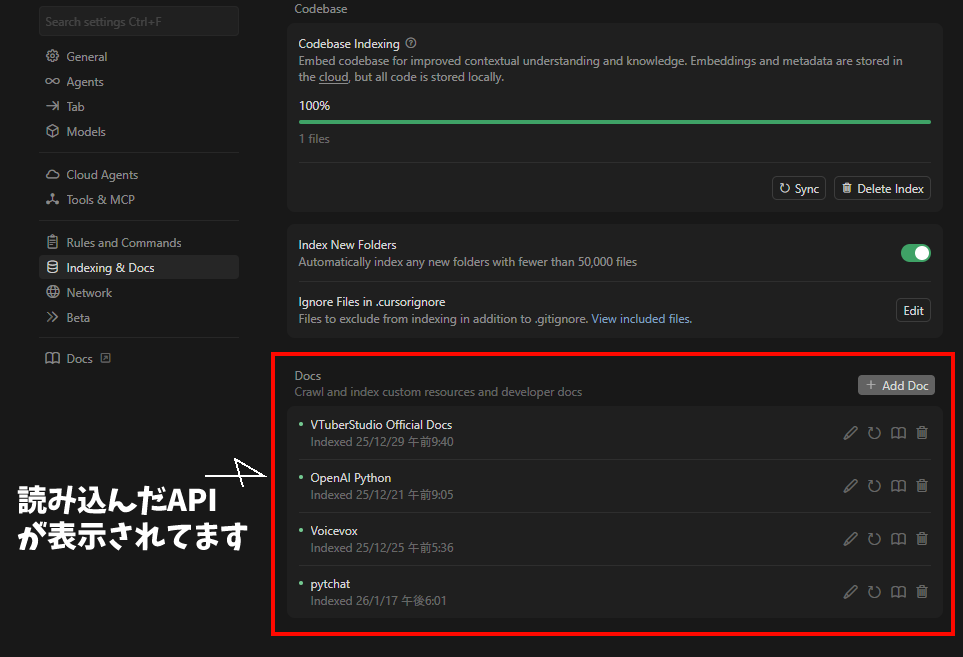
Task: Focus the Search settings input field
Action: tap(139, 21)
